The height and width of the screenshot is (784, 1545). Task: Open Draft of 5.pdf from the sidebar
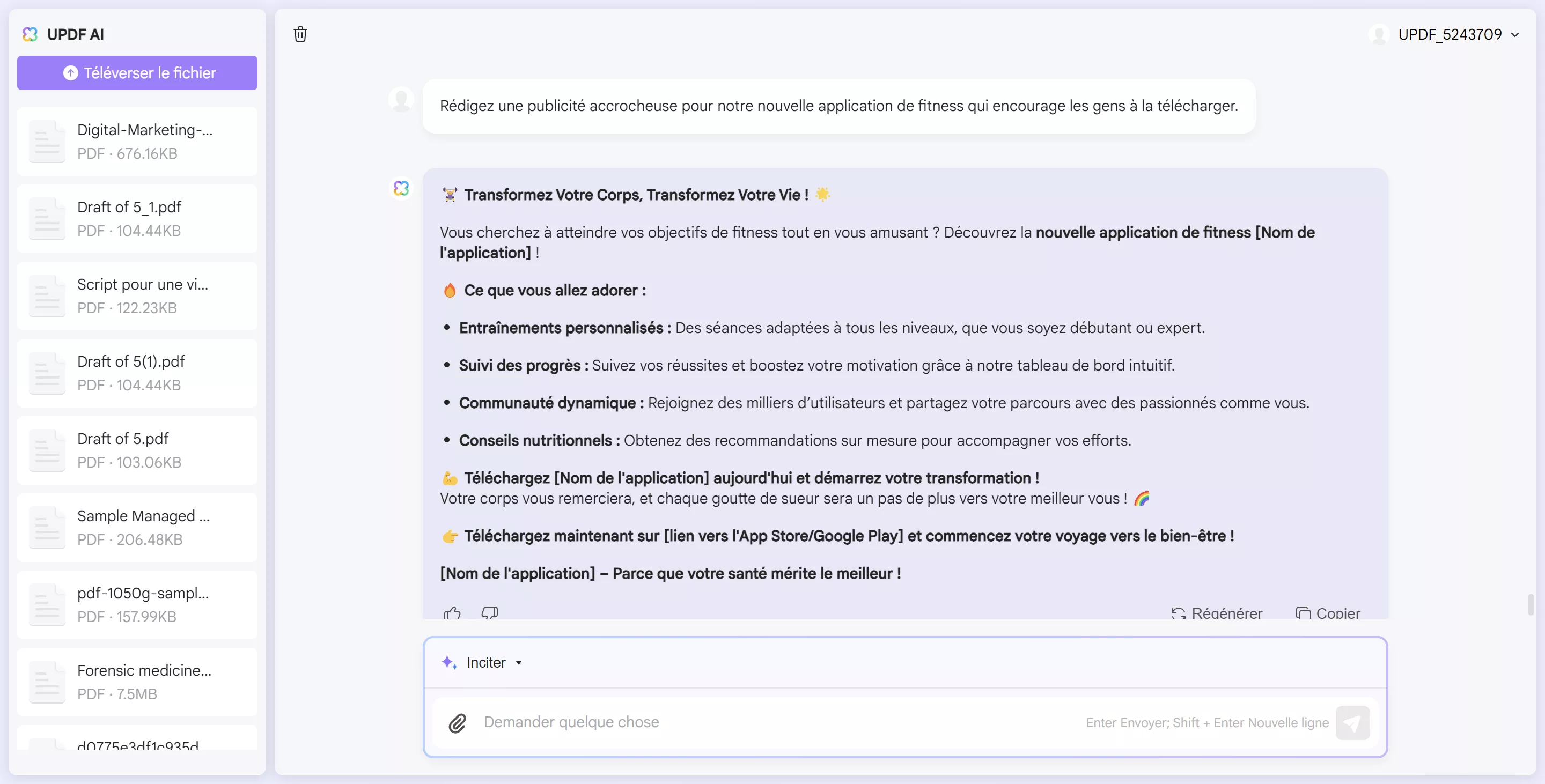click(x=137, y=449)
